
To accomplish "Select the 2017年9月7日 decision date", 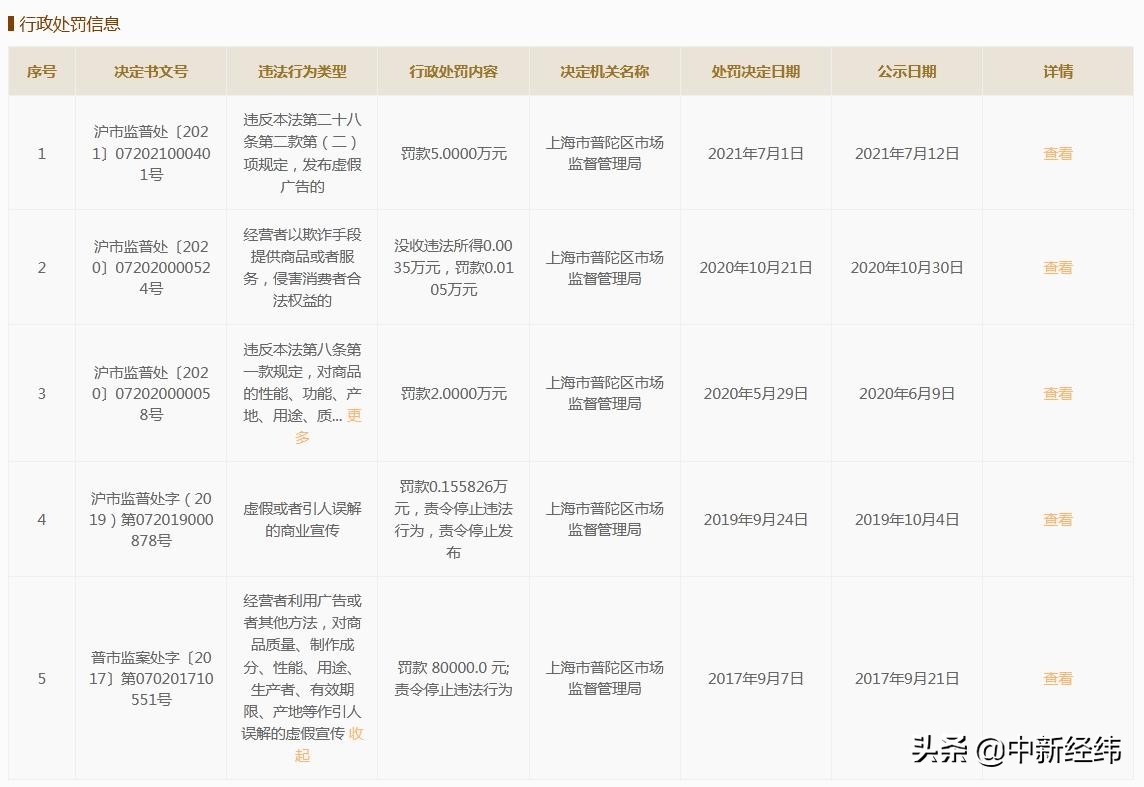I will (x=756, y=678).
